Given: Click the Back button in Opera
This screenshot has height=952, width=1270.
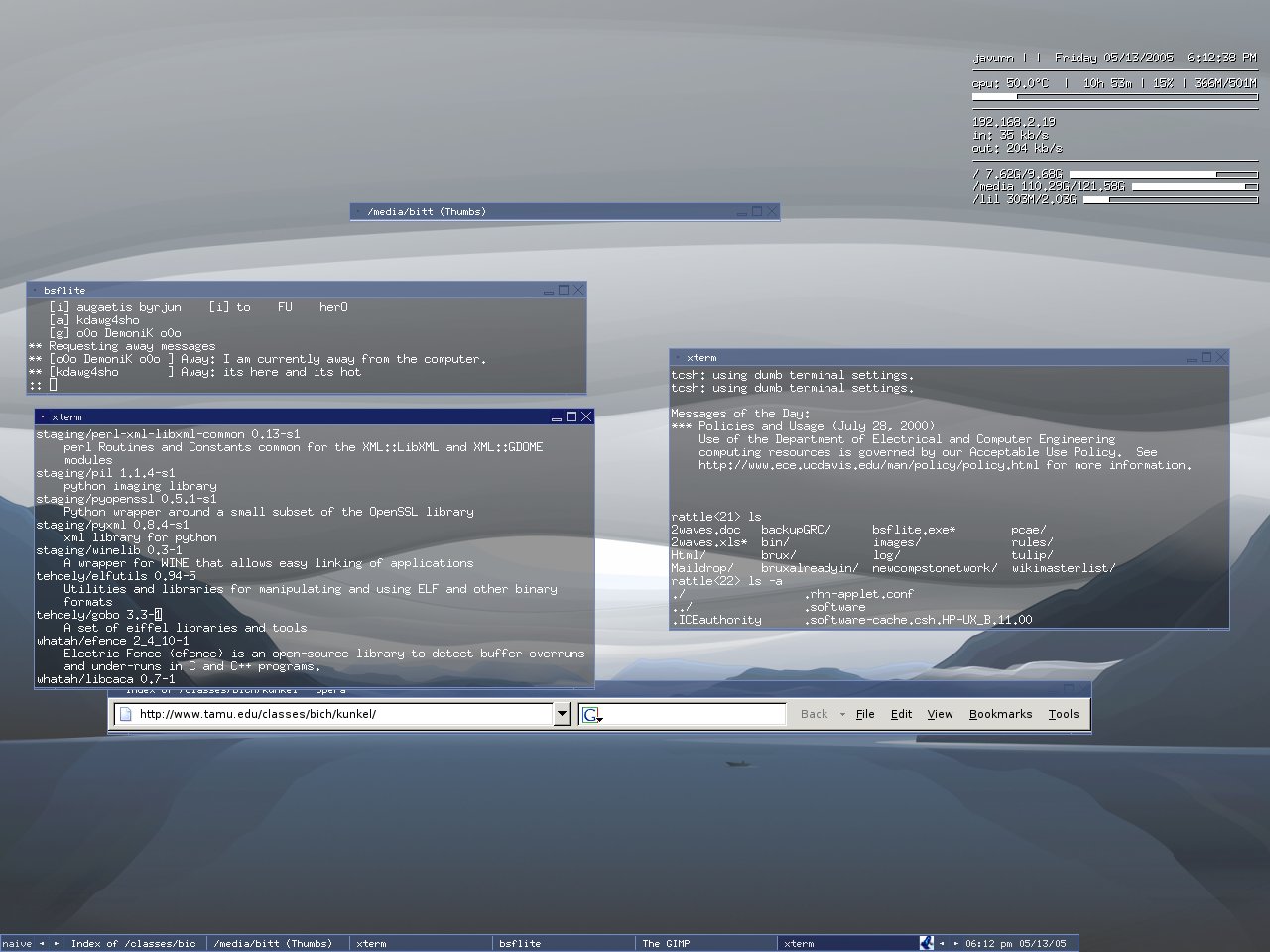Looking at the screenshot, I should [x=814, y=714].
